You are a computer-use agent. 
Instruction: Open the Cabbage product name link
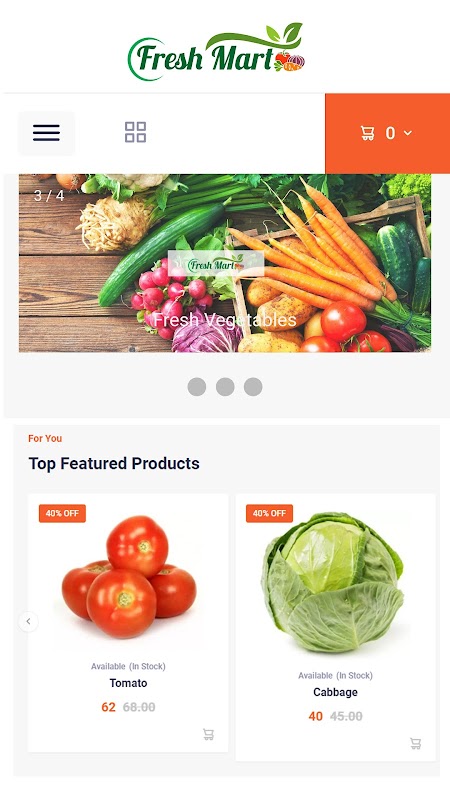335,692
